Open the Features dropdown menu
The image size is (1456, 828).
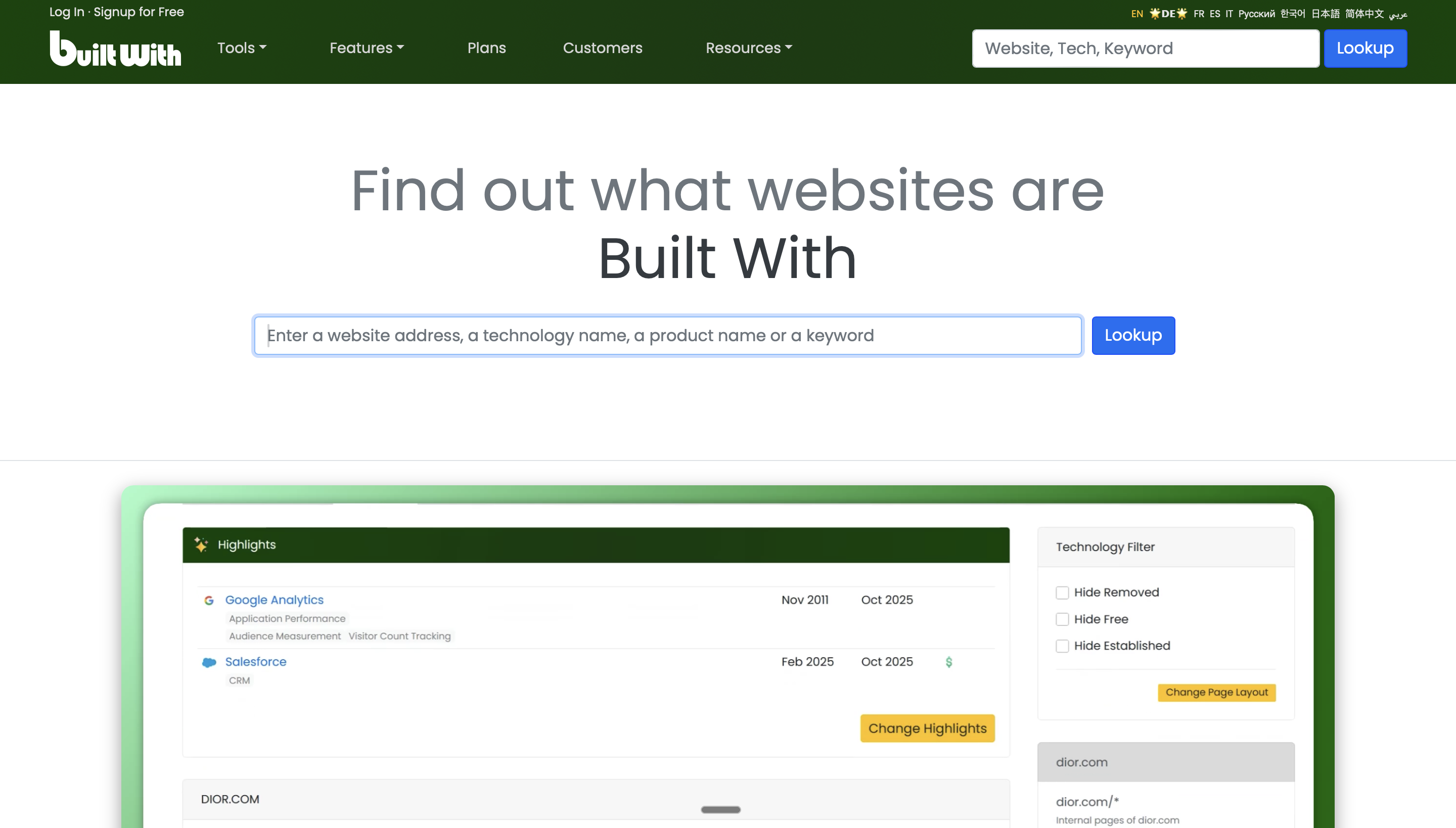click(366, 49)
